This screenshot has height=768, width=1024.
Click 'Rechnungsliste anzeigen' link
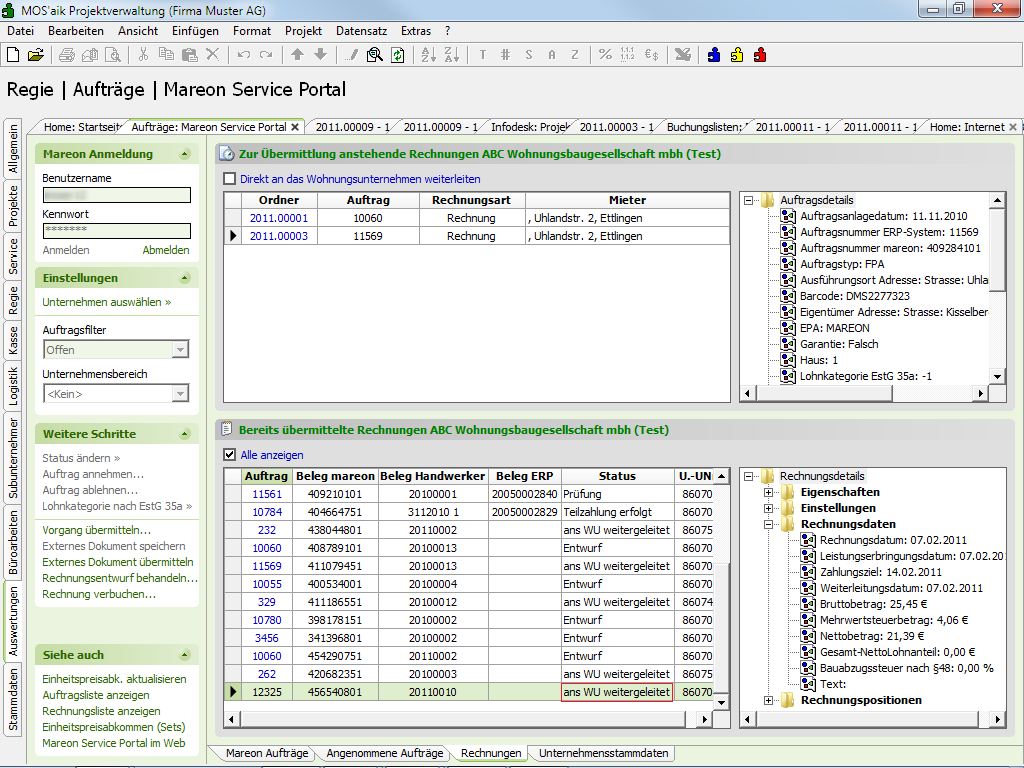pos(101,711)
